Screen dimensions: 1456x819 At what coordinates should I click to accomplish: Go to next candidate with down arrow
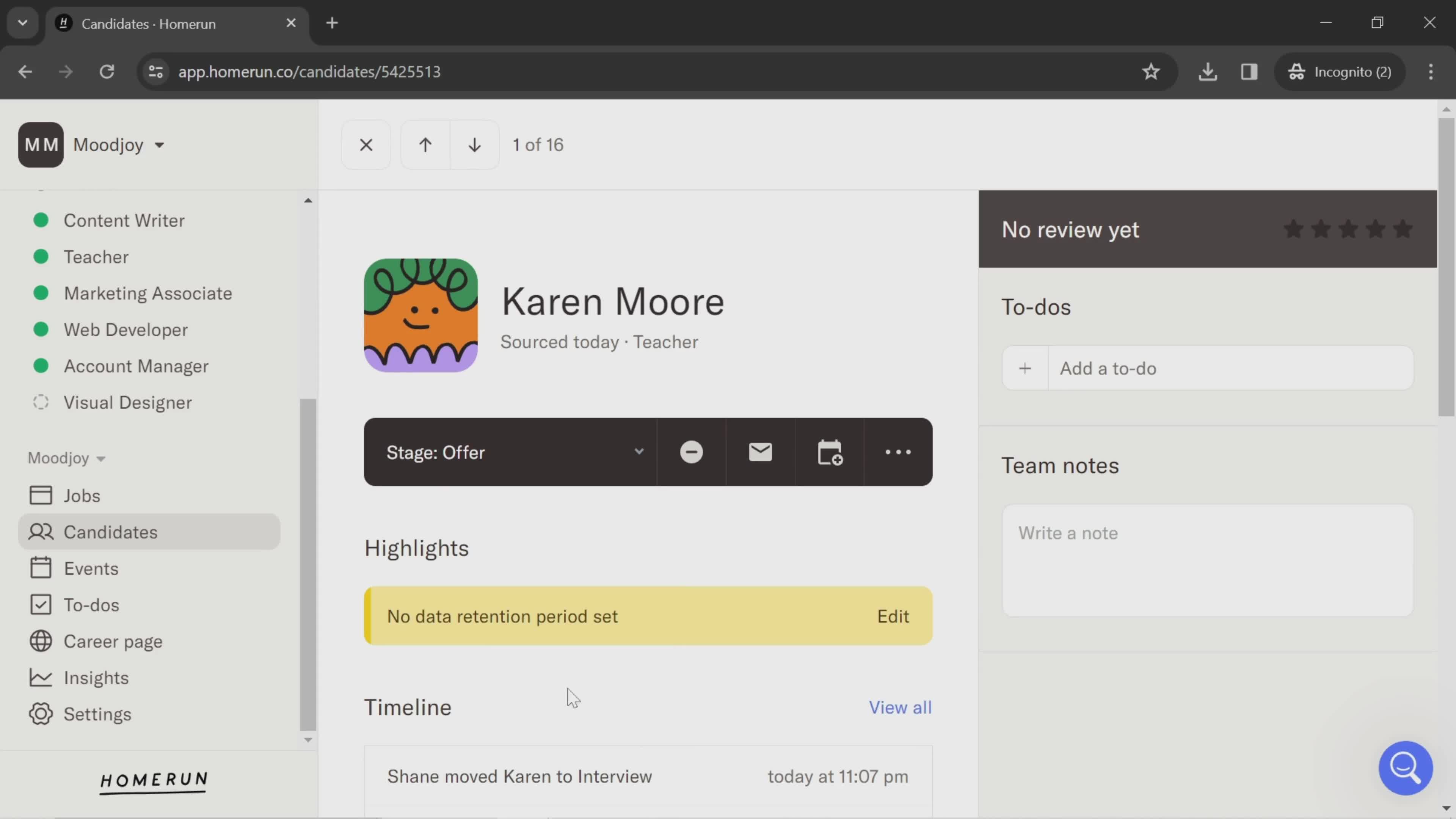[474, 145]
